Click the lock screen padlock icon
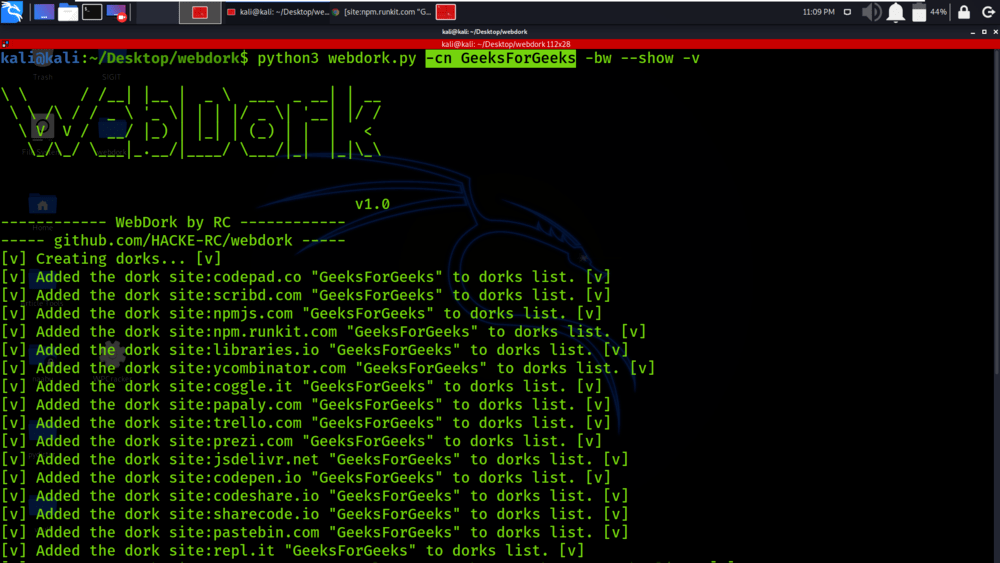 tap(964, 12)
